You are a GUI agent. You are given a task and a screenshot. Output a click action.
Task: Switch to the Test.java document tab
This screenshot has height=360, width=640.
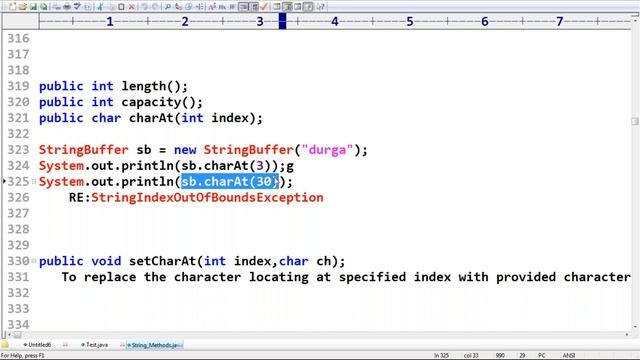point(95,345)
